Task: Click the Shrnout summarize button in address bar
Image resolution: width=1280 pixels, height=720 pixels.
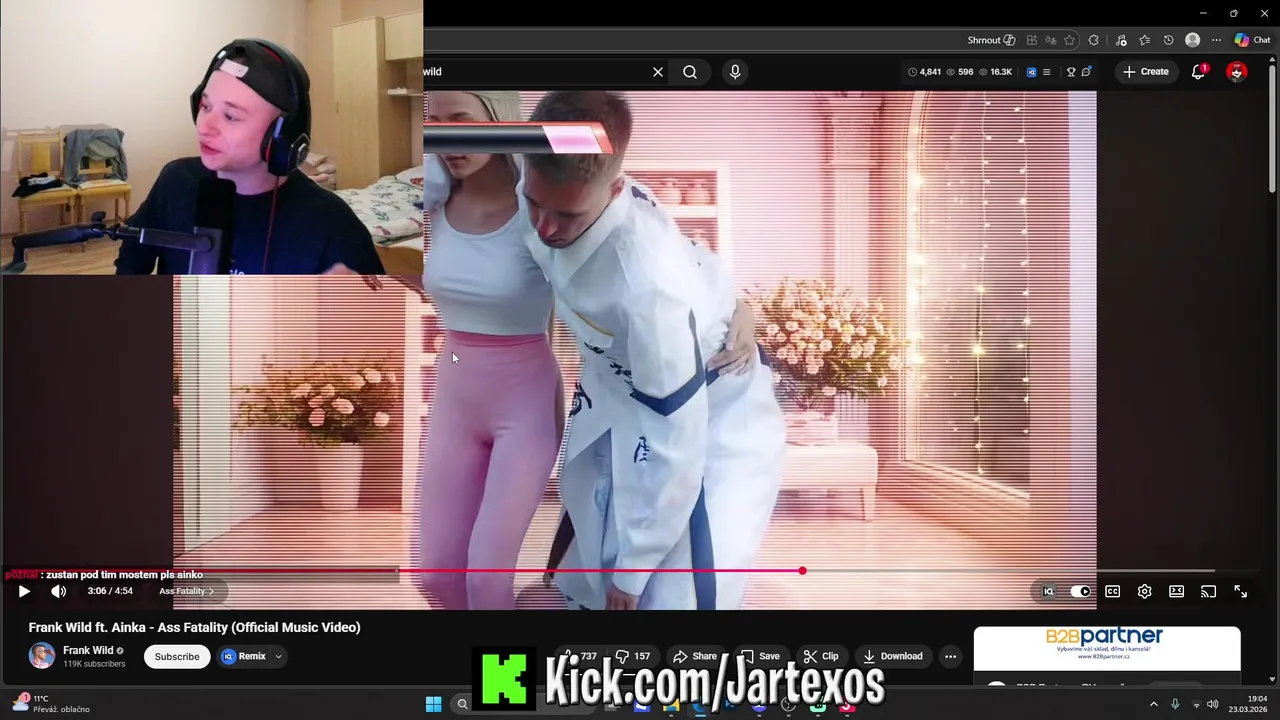Action: (x=991, y=40)
